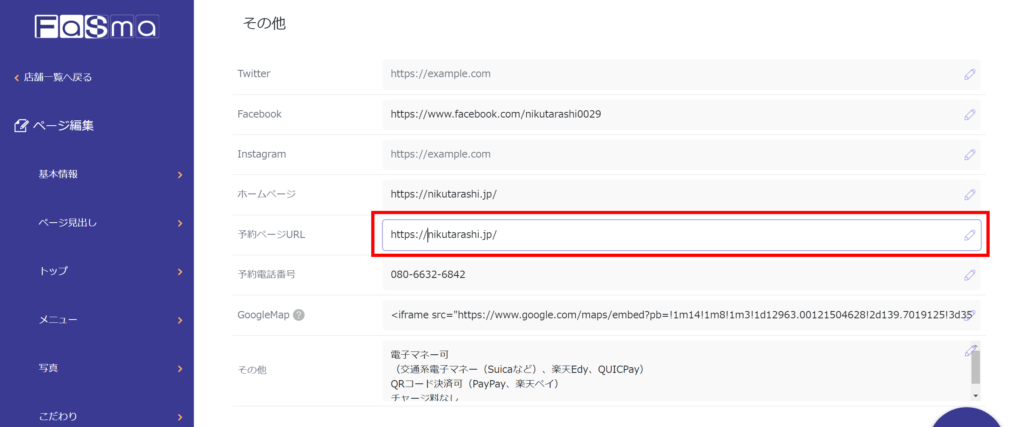Viewport: 1024px width, 427px height.
Task: Click the Fasma logo
Action: coord(96,26)
